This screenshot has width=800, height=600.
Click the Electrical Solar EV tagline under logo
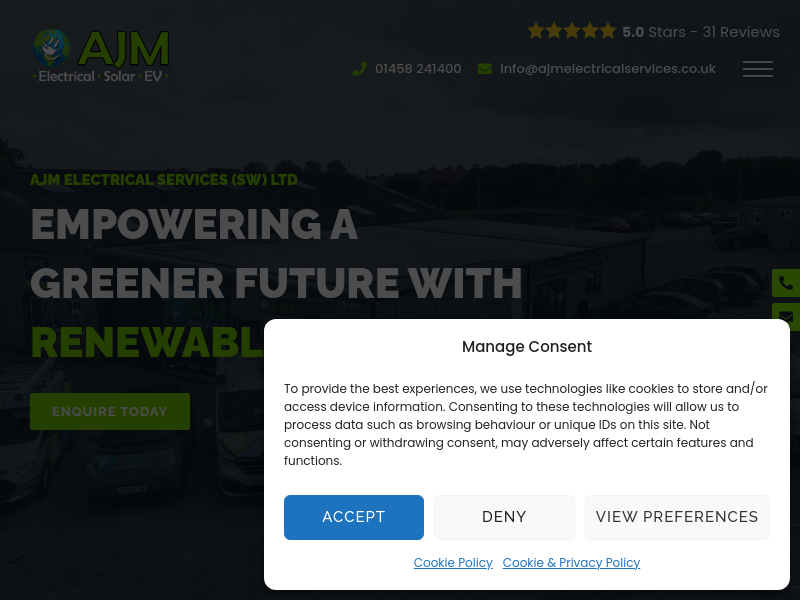[x=101, y=77]
